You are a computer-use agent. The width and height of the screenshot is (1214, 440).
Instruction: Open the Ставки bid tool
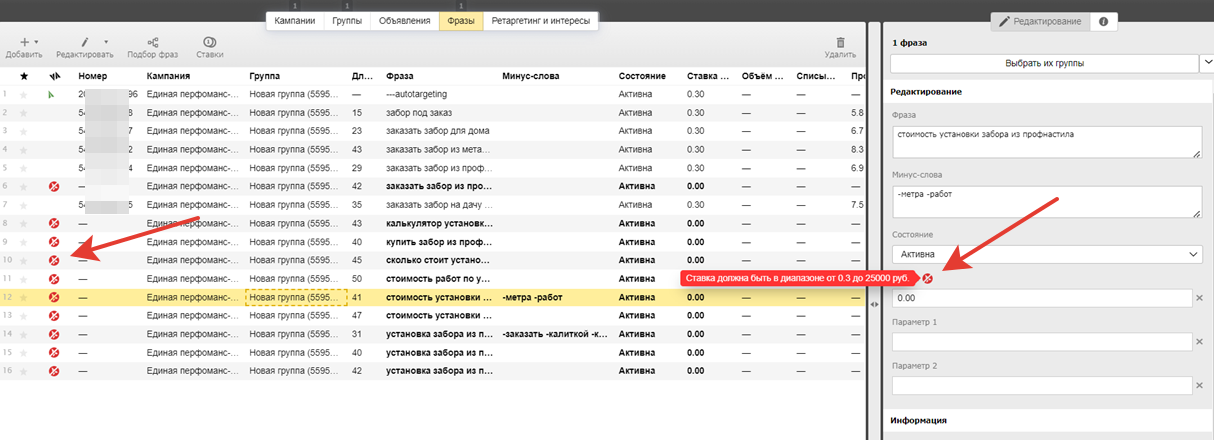tap(209, 42)
